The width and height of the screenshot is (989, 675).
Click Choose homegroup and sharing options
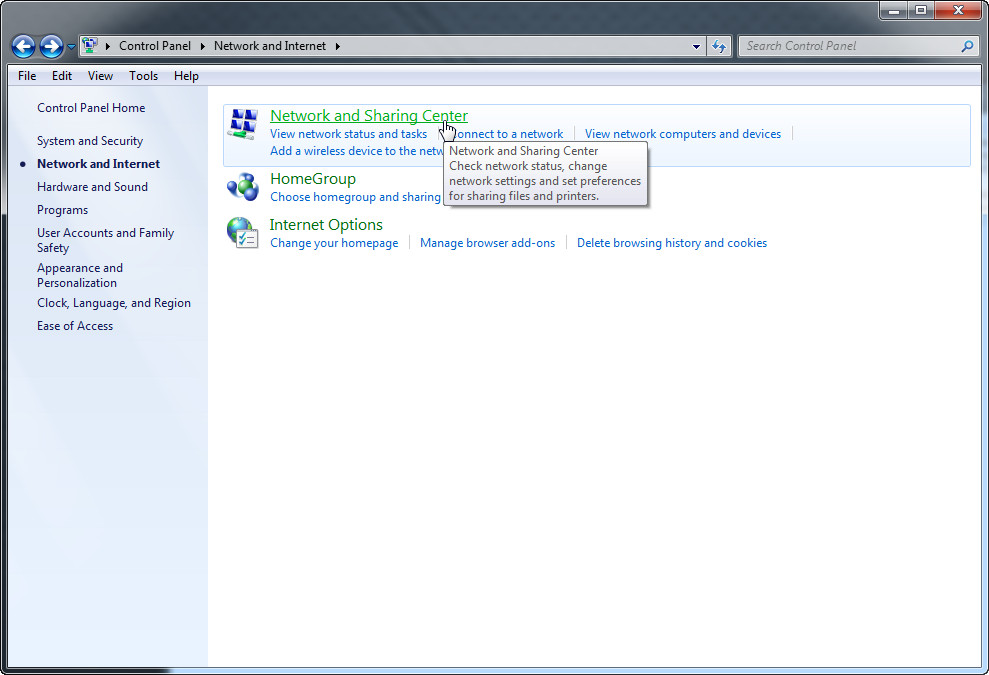point(355,197)
